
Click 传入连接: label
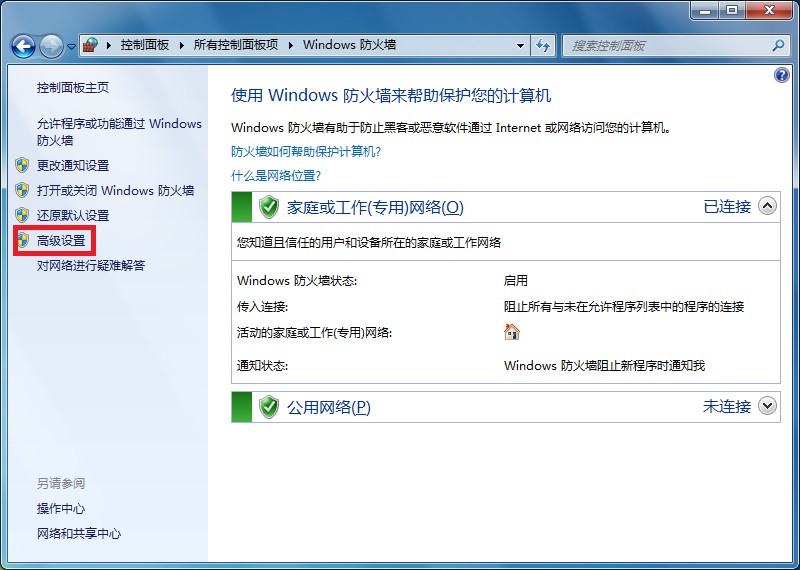[x=262, y=307]
